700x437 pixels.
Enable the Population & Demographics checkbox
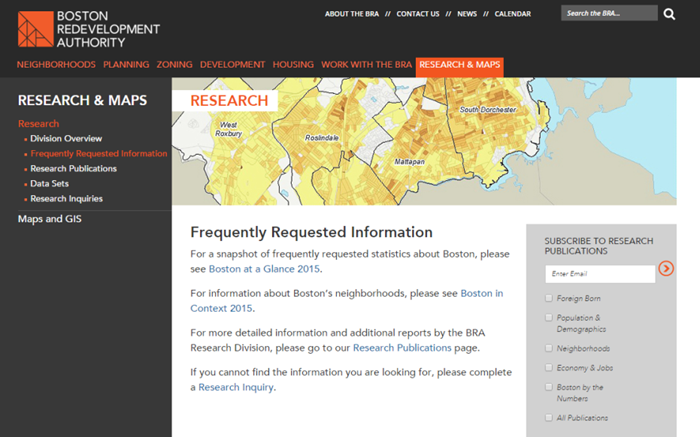pyautogui.click(x=549, y=318)
